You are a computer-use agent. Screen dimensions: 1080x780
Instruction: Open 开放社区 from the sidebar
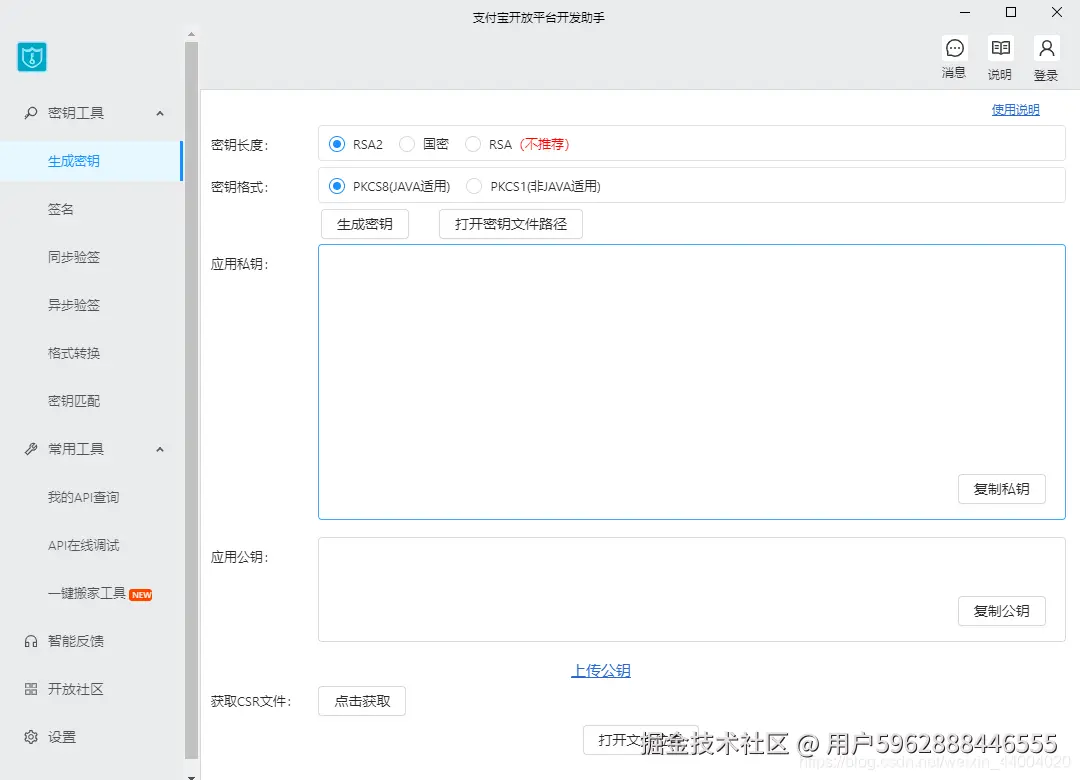click(x=60, y=689)
